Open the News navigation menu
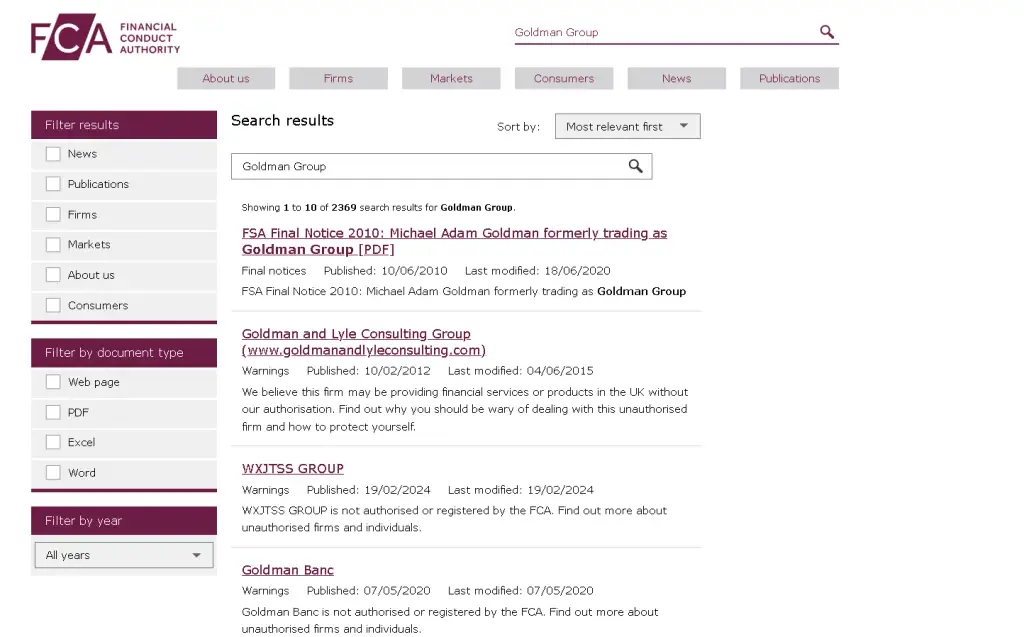This screenshot has height=637, width=1024. click(x=677, y=78)
